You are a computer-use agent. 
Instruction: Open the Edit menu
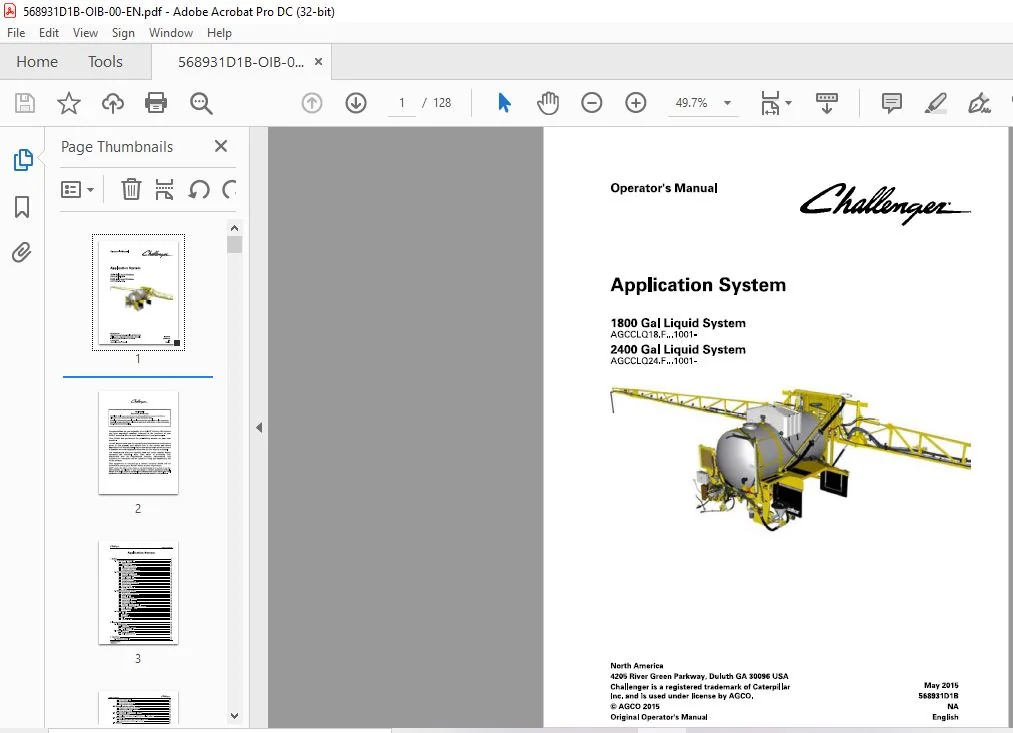pos(48,33)
